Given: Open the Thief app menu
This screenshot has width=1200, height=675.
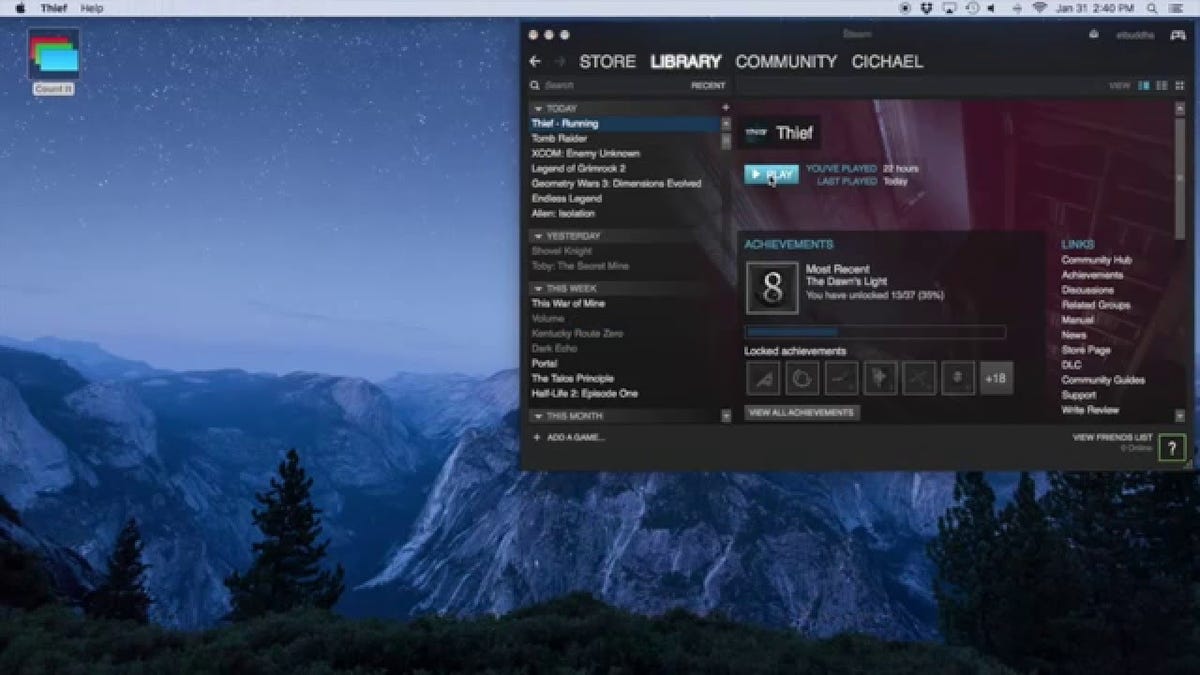Looking at the screenshot, I should pyautogui.click(x=54, y=8).
